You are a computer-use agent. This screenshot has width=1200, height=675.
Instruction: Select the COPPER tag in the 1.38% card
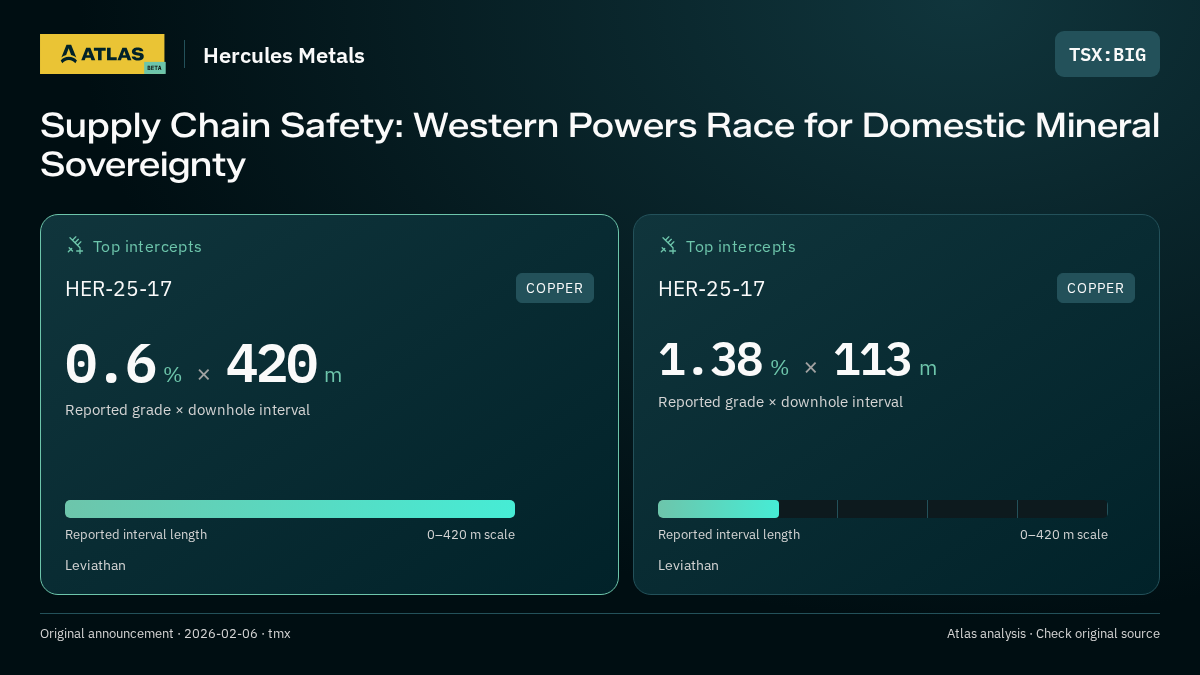1096,288
